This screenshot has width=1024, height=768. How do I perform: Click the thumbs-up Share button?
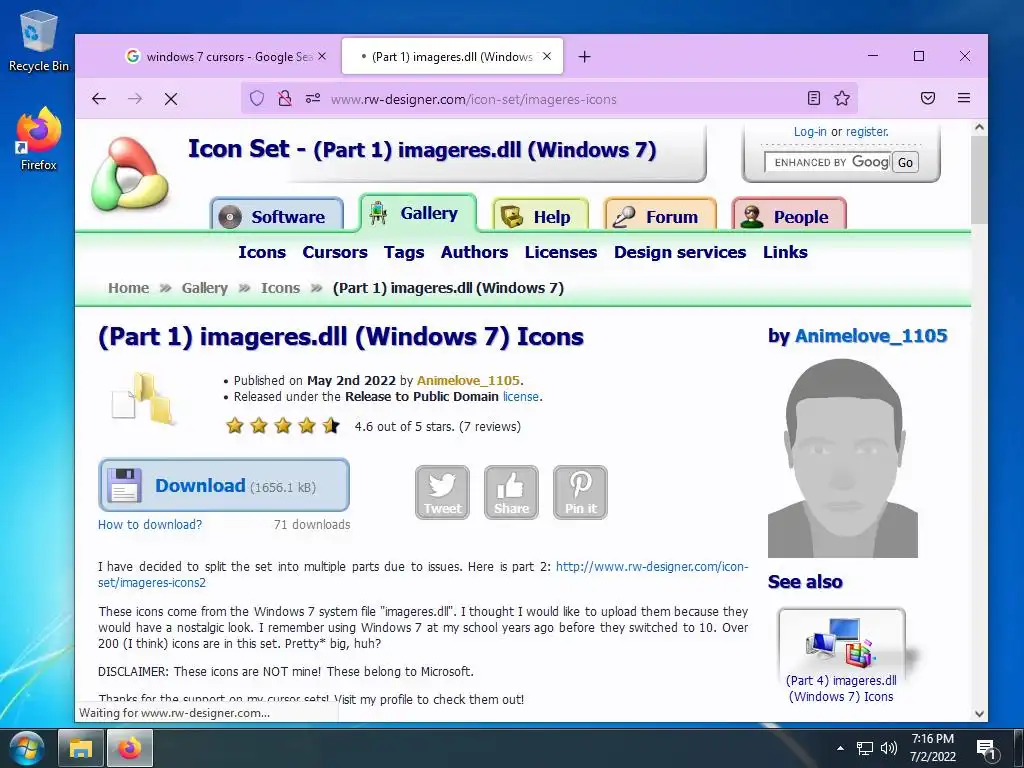[x=511, y=492]
